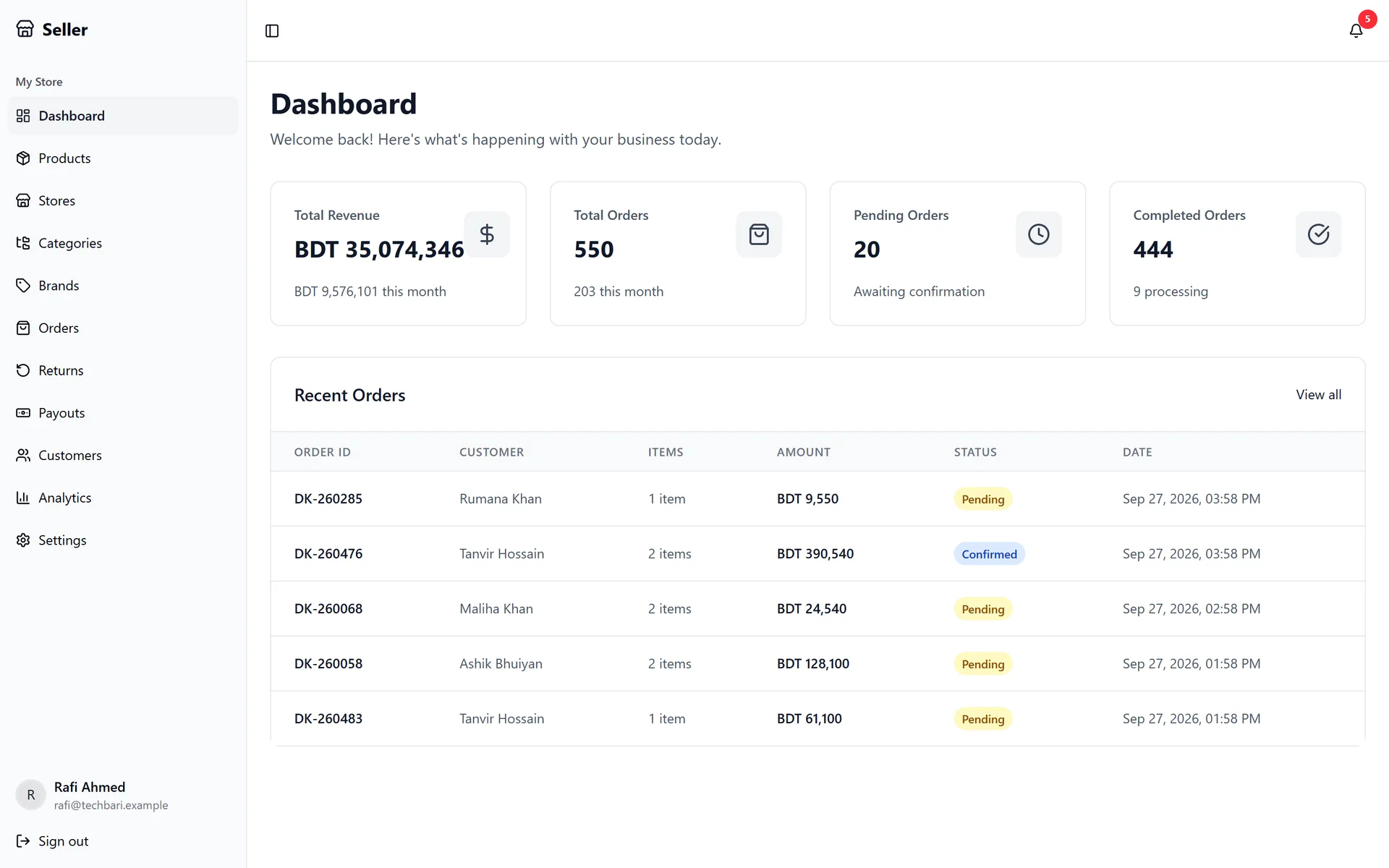Click the AMOUNT column header

804,452
